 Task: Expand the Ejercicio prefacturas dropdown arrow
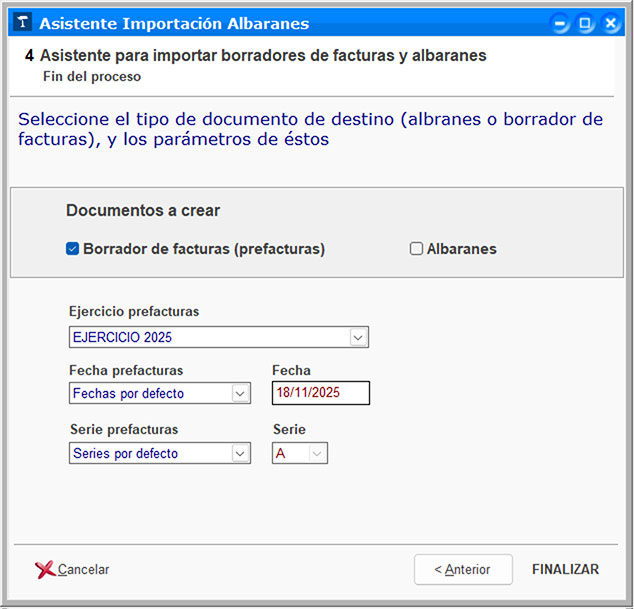click(x=358, y=337)
